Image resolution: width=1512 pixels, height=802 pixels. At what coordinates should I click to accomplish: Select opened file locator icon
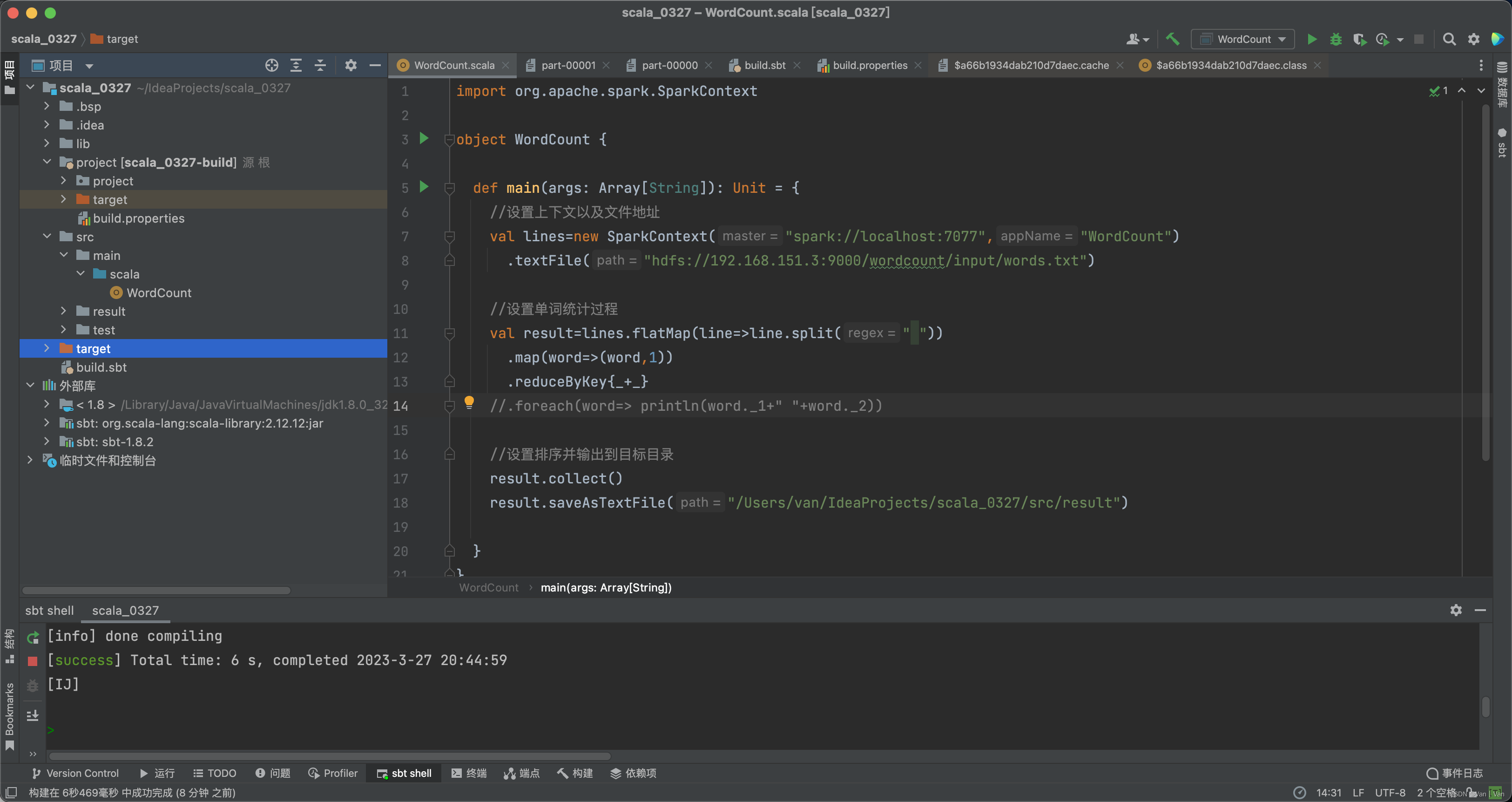tap(271, 65)
